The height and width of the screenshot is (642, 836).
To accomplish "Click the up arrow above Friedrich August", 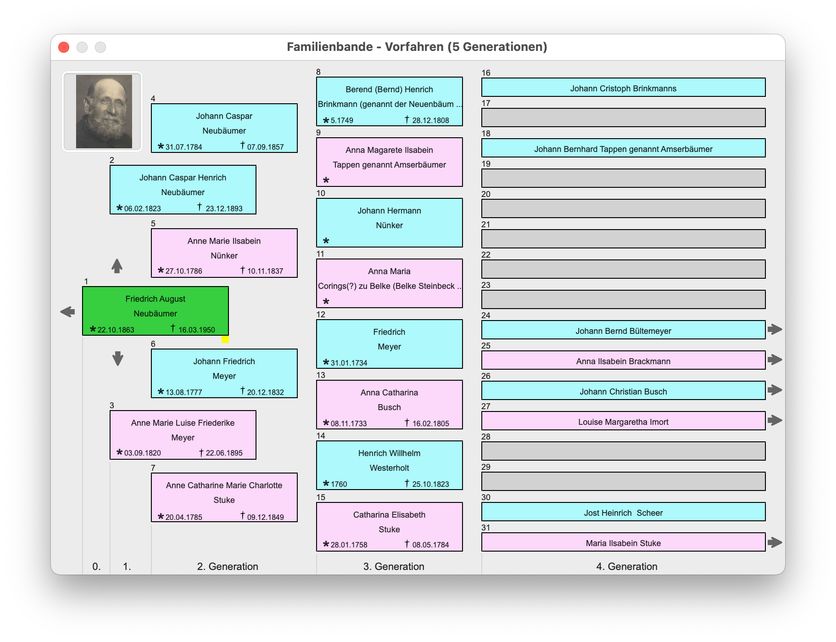I will click(x=117, y=266).
